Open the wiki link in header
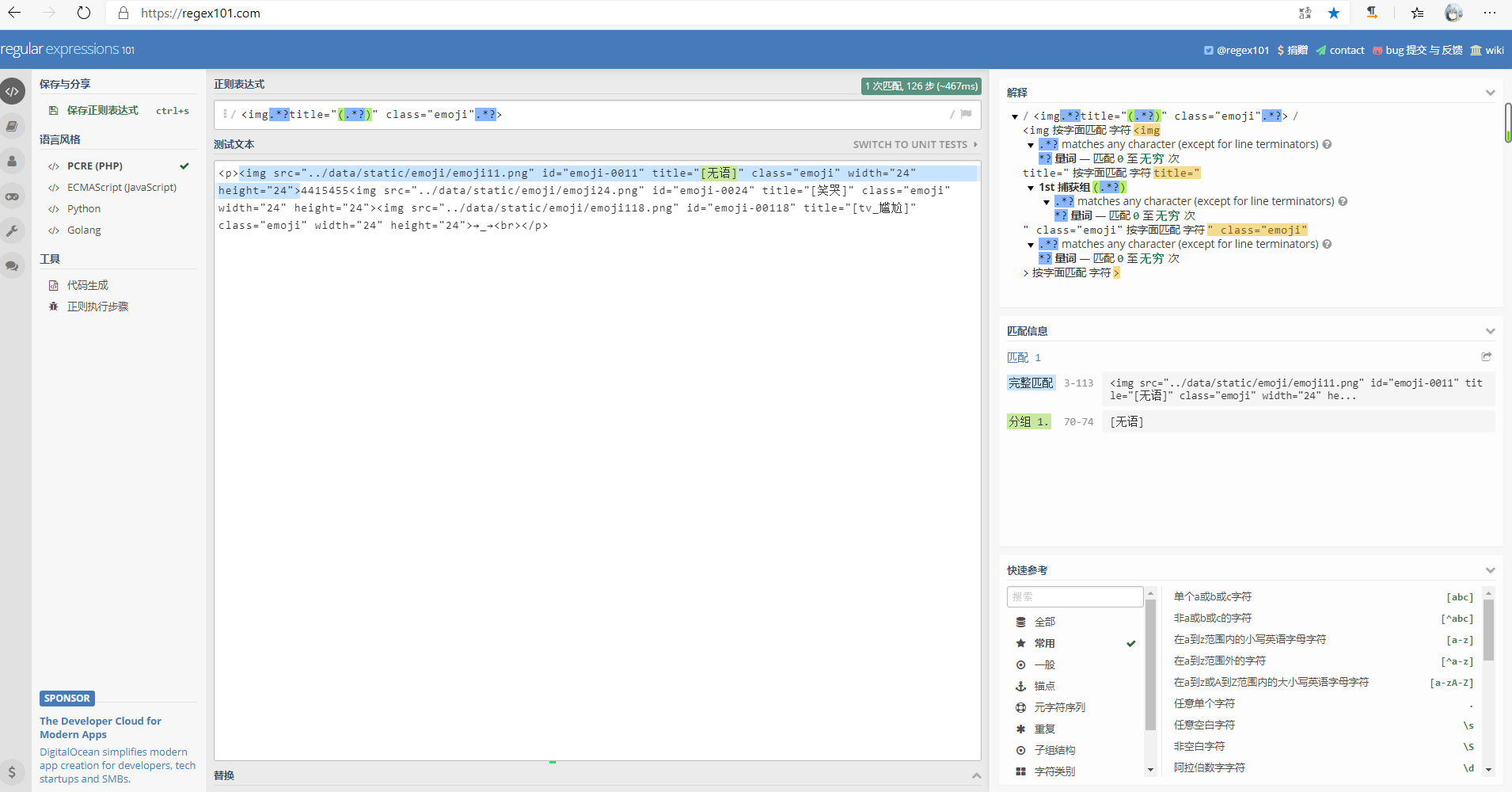1512x792 pixels. pos(1487,50)
